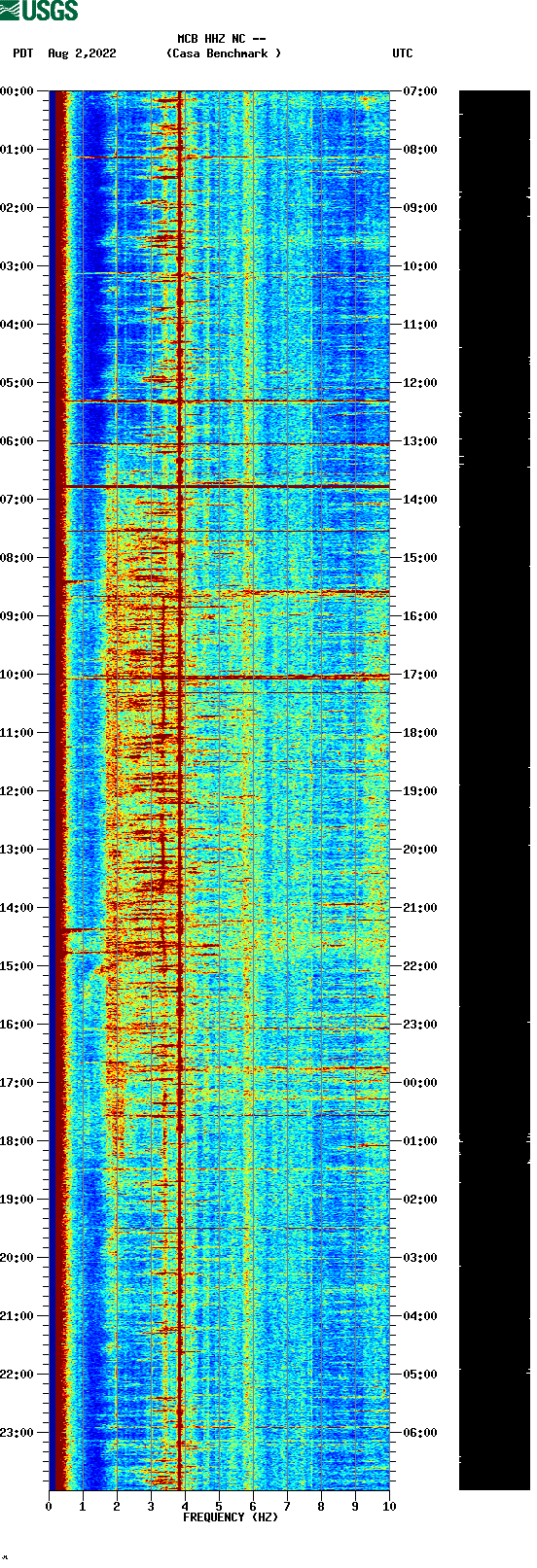Click the 03:00 PDT time label

pyautogui.click(x=17, y=265)
